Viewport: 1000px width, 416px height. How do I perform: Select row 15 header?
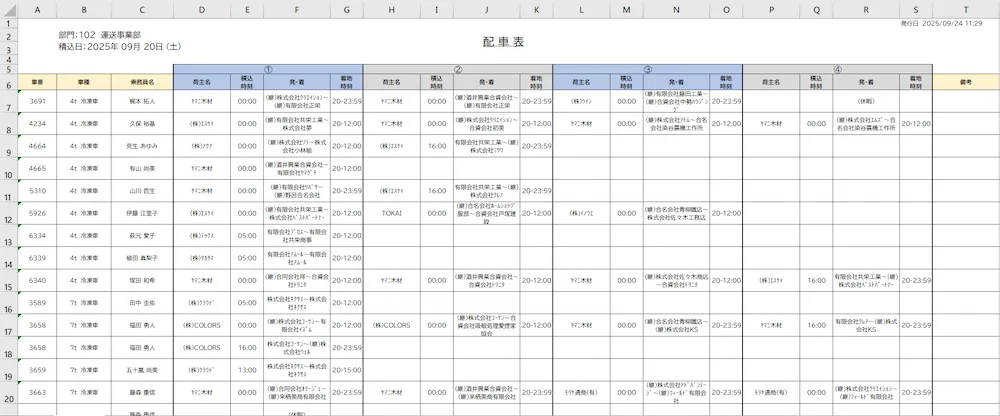[9, 280]
